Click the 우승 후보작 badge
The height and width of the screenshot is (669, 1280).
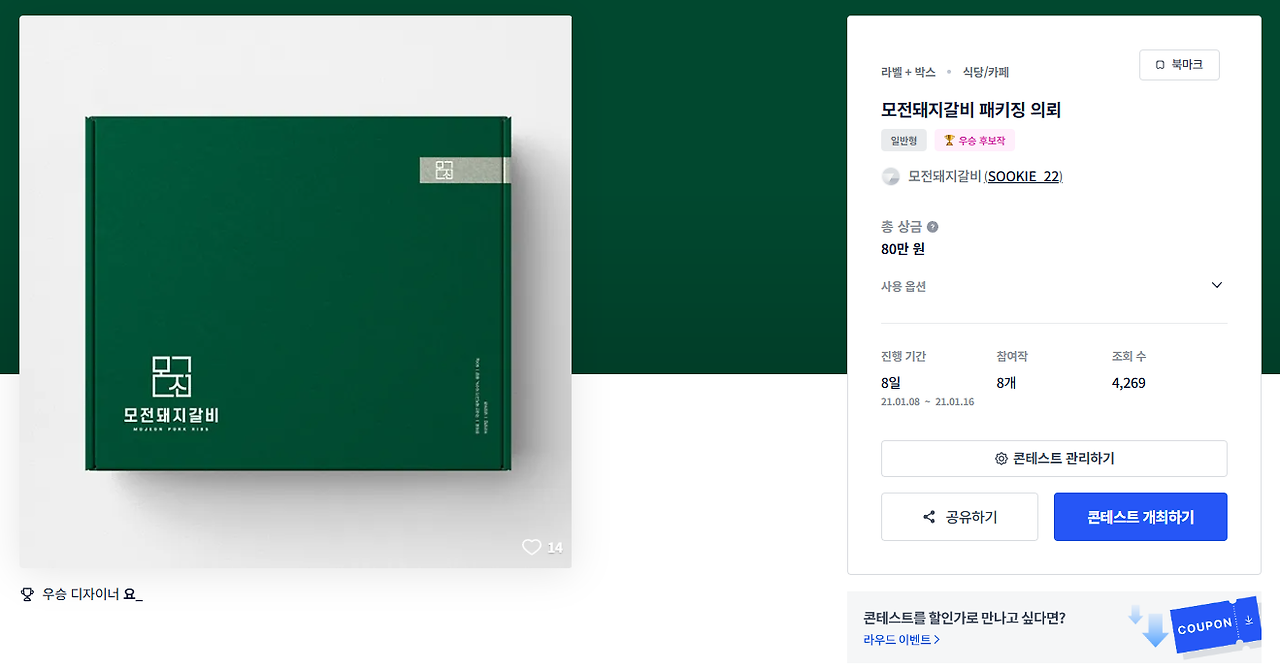[974, 141]
